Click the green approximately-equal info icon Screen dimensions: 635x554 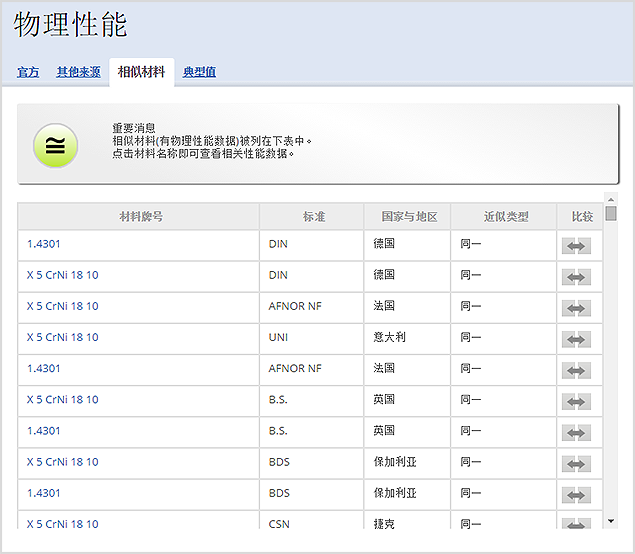(55, 145)
